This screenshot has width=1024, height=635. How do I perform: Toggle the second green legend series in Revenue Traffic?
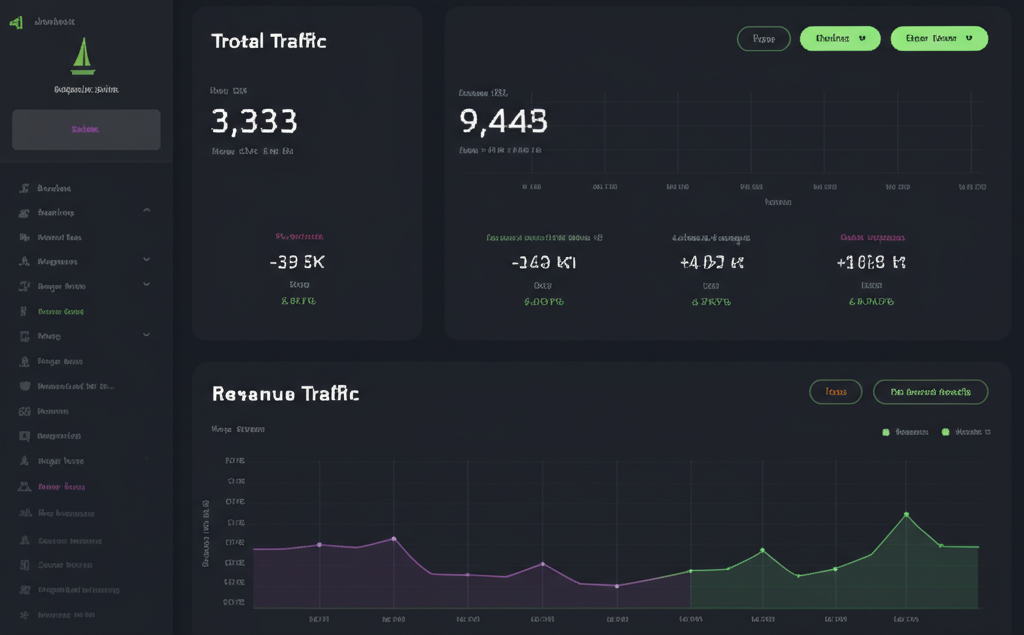(945, 432)
